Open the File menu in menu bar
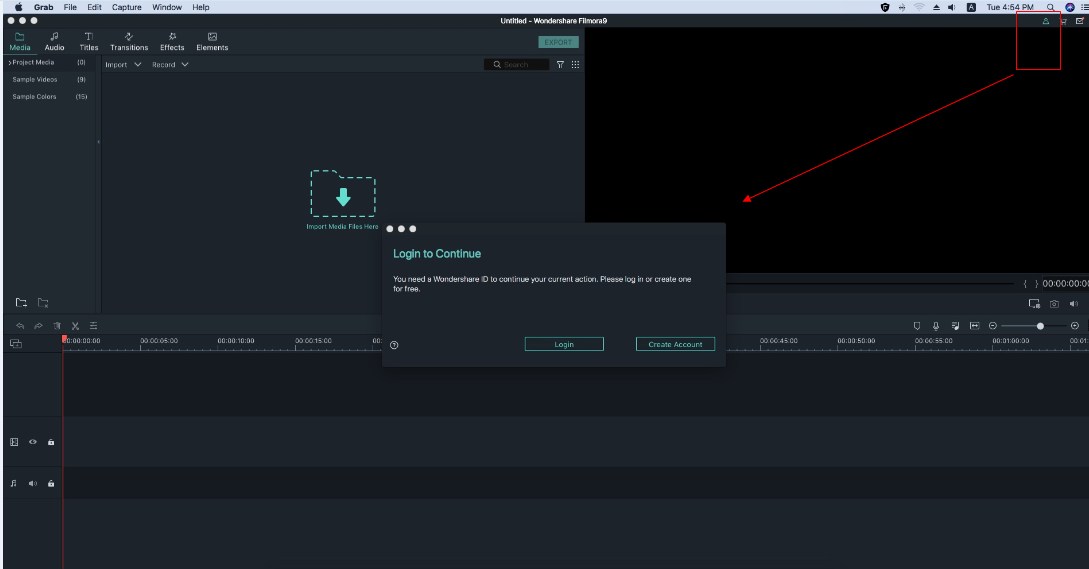 (x=70, y=7)
